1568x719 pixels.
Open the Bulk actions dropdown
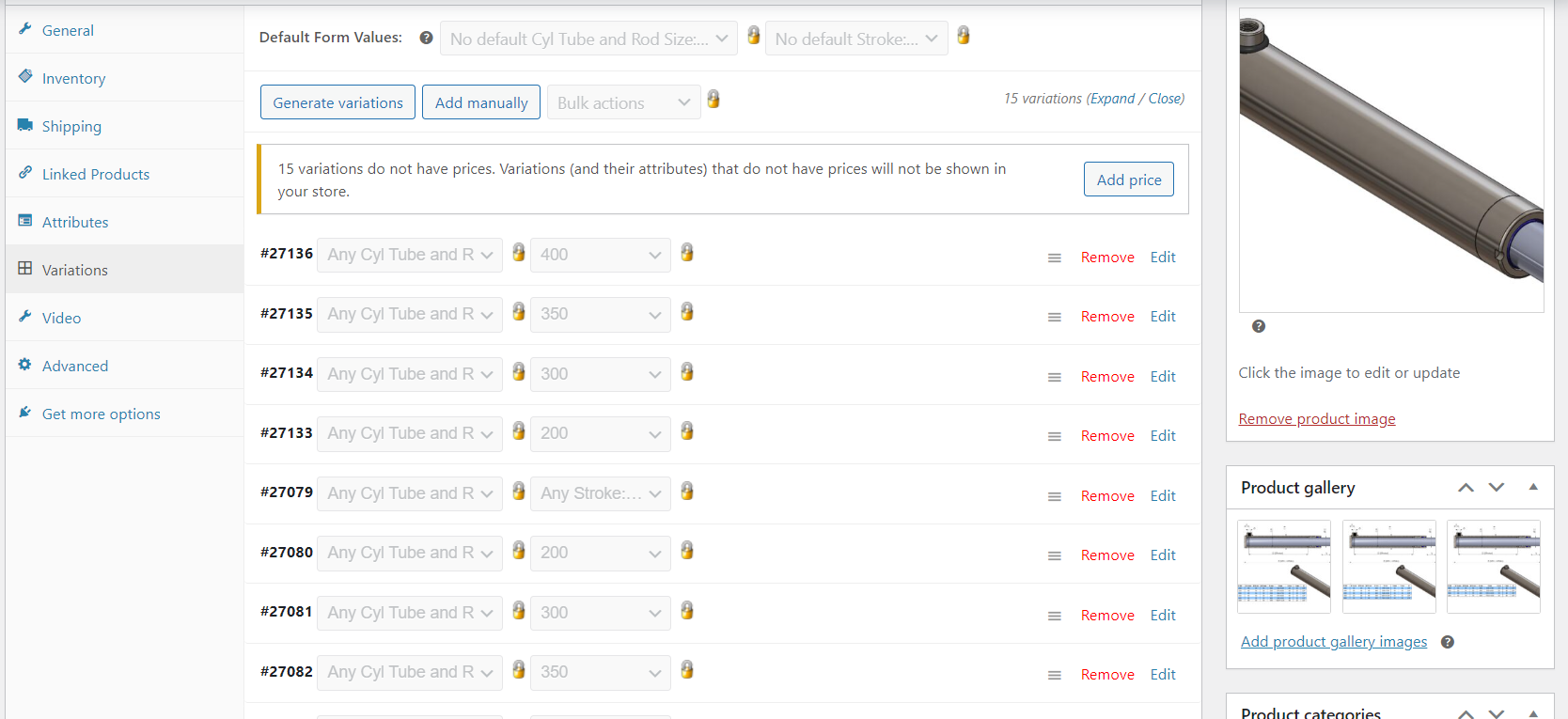pyautogui.click(x=624, y=102)
